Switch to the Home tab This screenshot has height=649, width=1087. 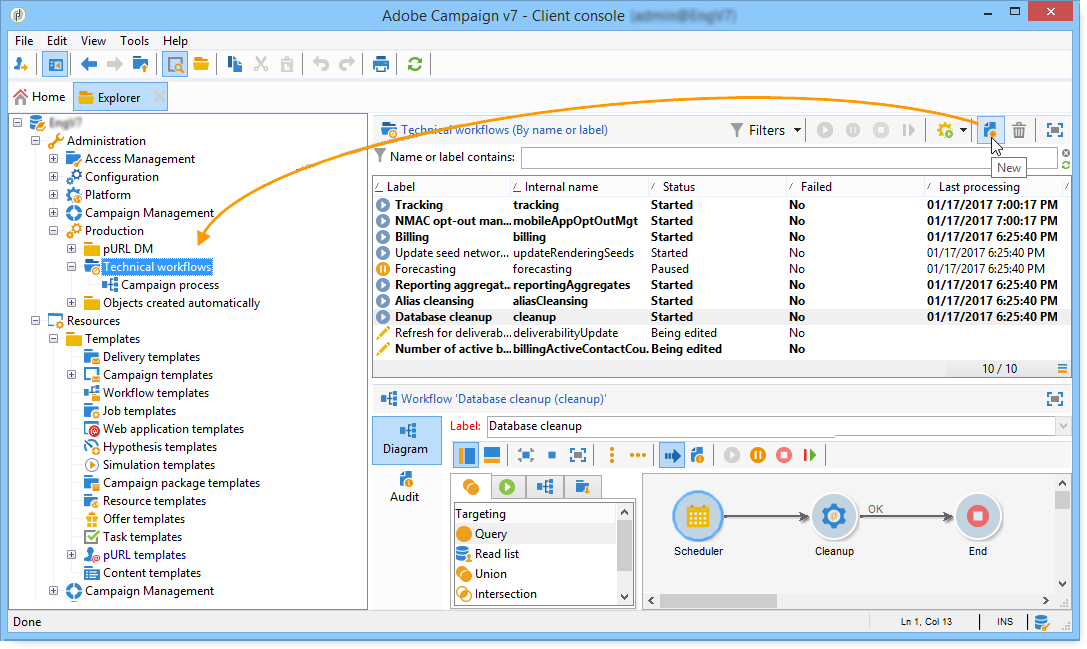(40, 97)
